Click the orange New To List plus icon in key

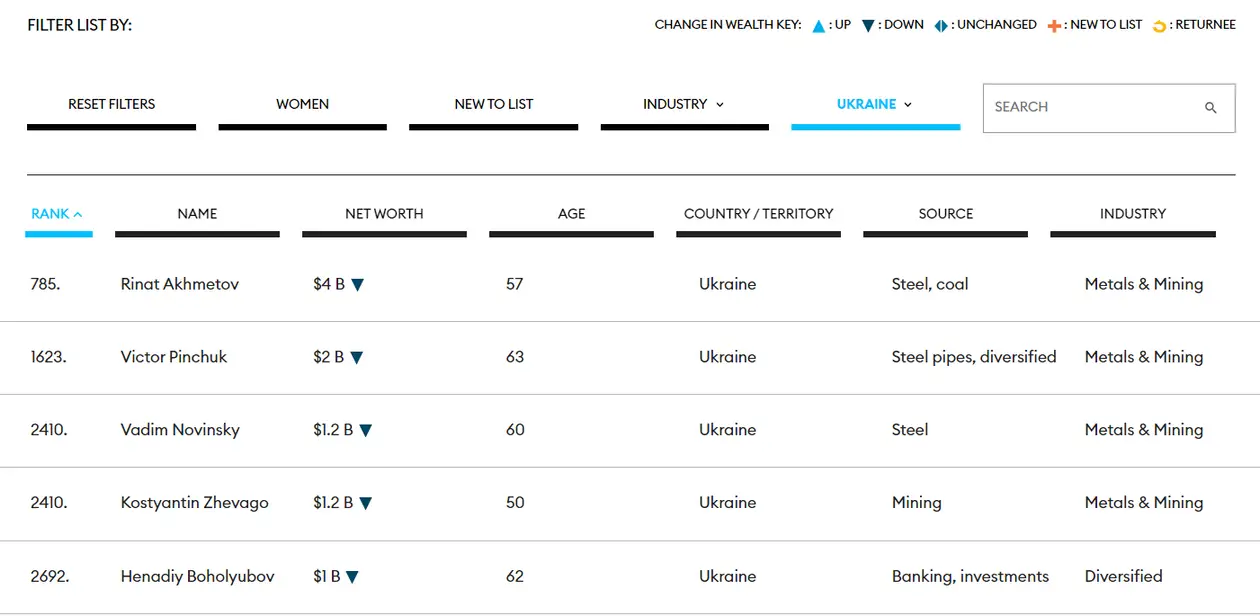[1054, 26]
